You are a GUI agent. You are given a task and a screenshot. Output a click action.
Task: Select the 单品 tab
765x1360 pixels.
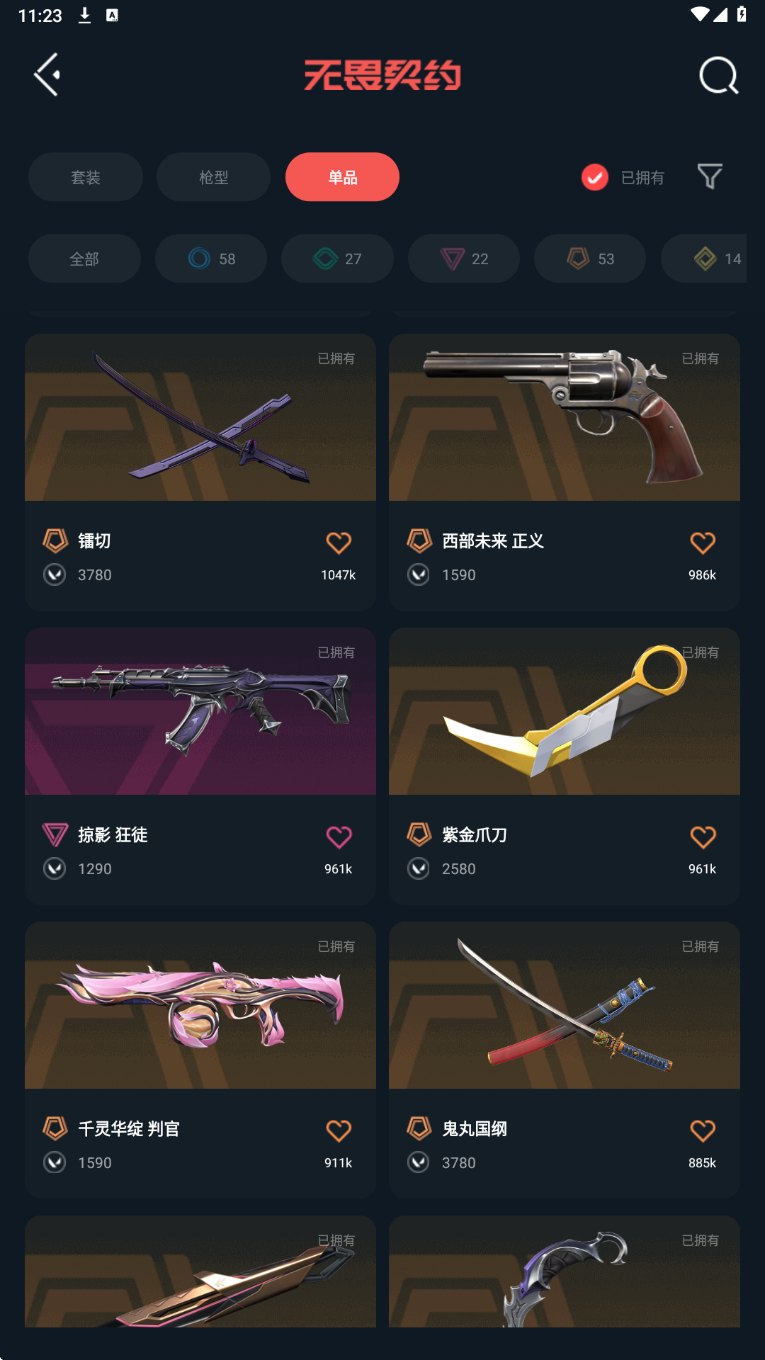(x=342, y=177)
